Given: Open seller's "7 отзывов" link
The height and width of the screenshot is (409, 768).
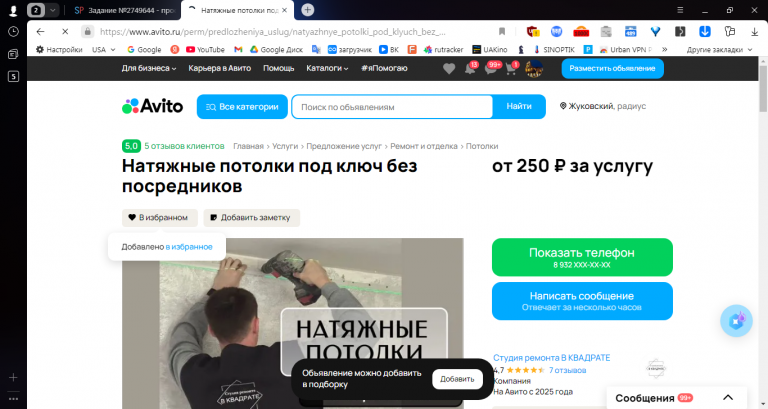Looking at the screenshot, I should click(567, 370).
